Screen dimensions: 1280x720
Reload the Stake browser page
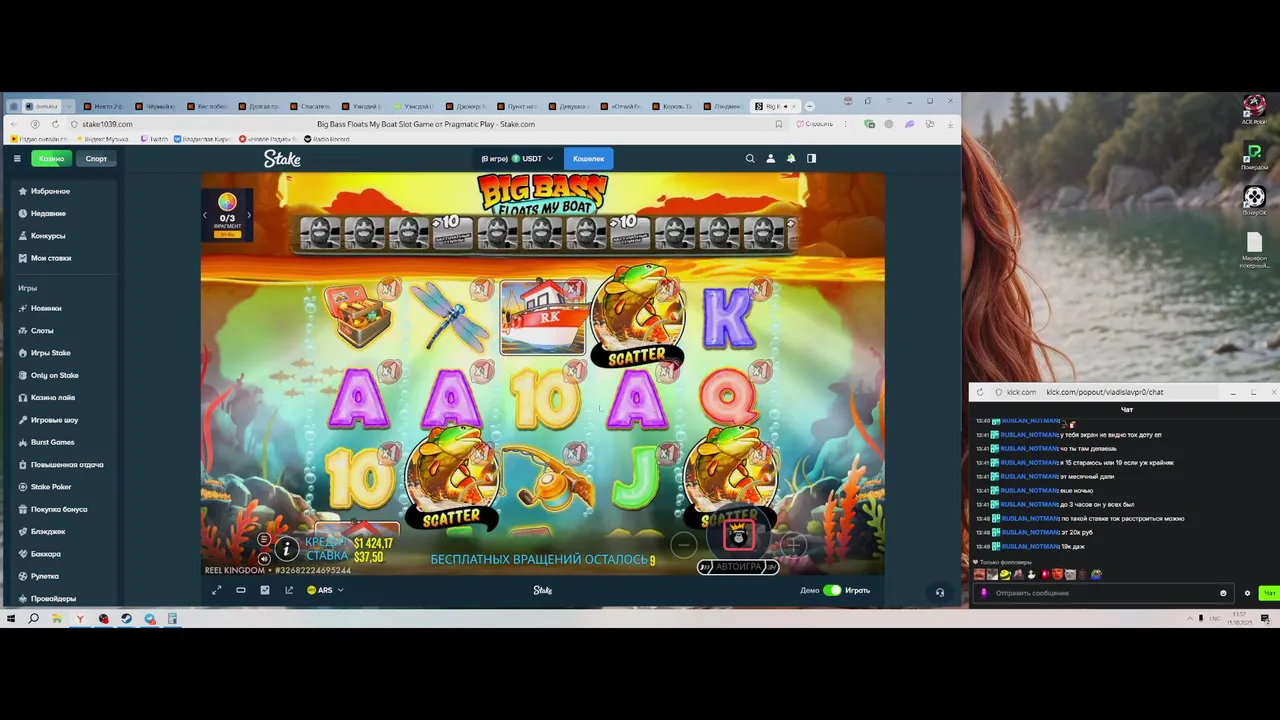[x=55, y=124]
